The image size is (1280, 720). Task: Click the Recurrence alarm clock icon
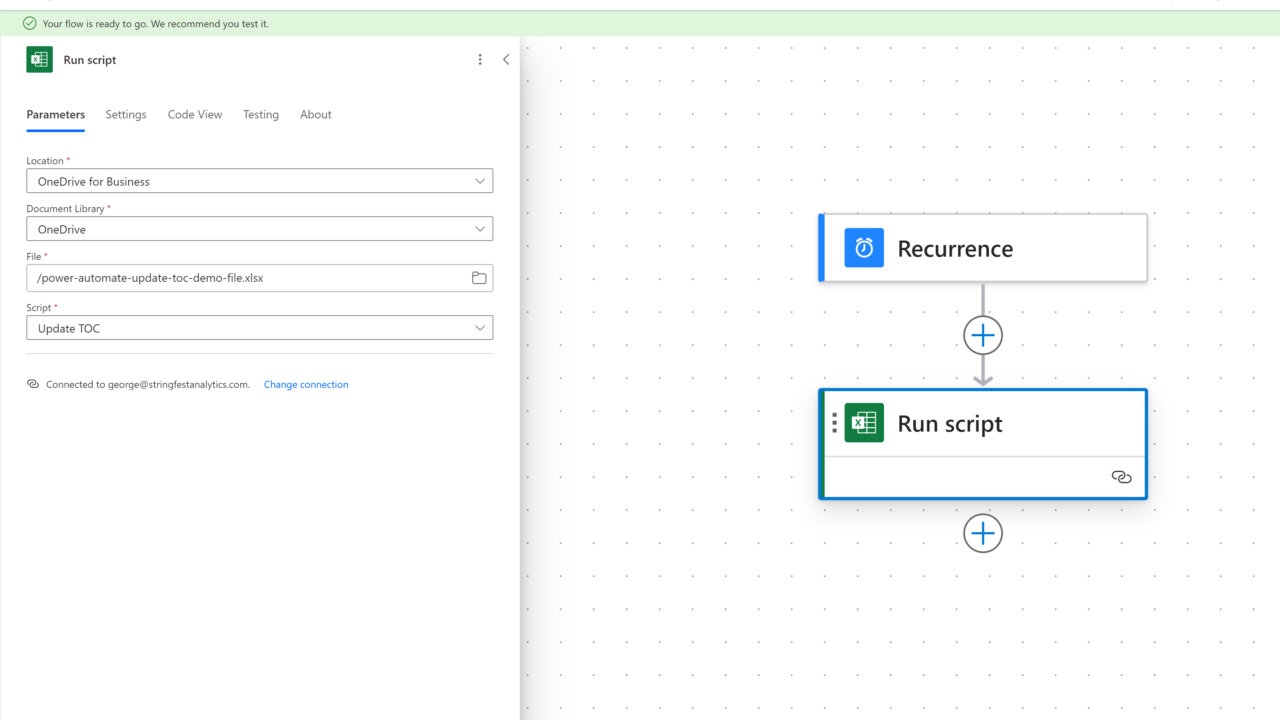pos(864,248)
